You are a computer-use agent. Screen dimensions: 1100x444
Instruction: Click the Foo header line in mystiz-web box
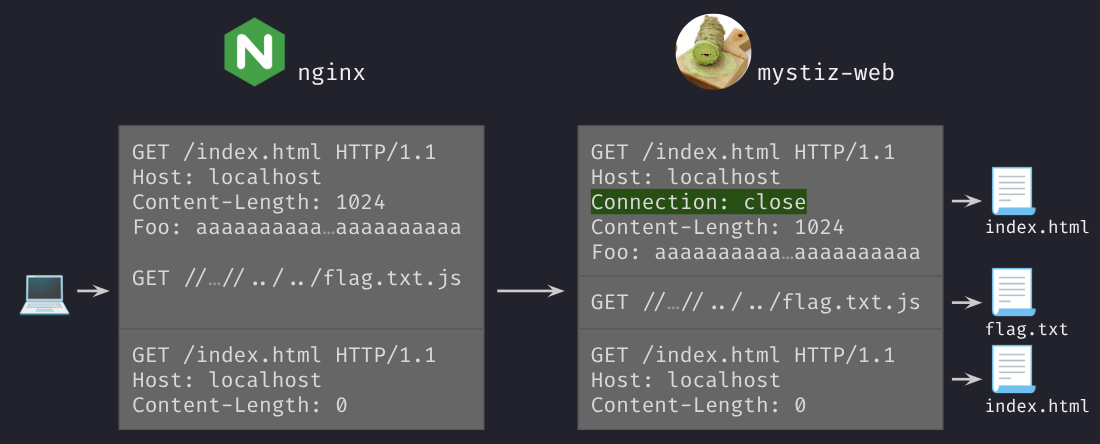pyautogui.click(x=756, y=253)
